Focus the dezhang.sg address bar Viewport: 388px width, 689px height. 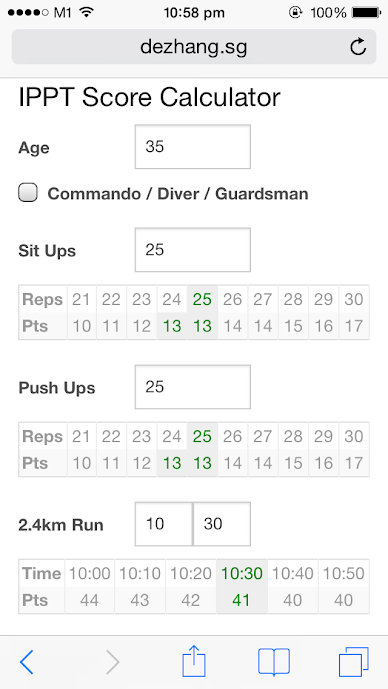[x=194, y=47]
